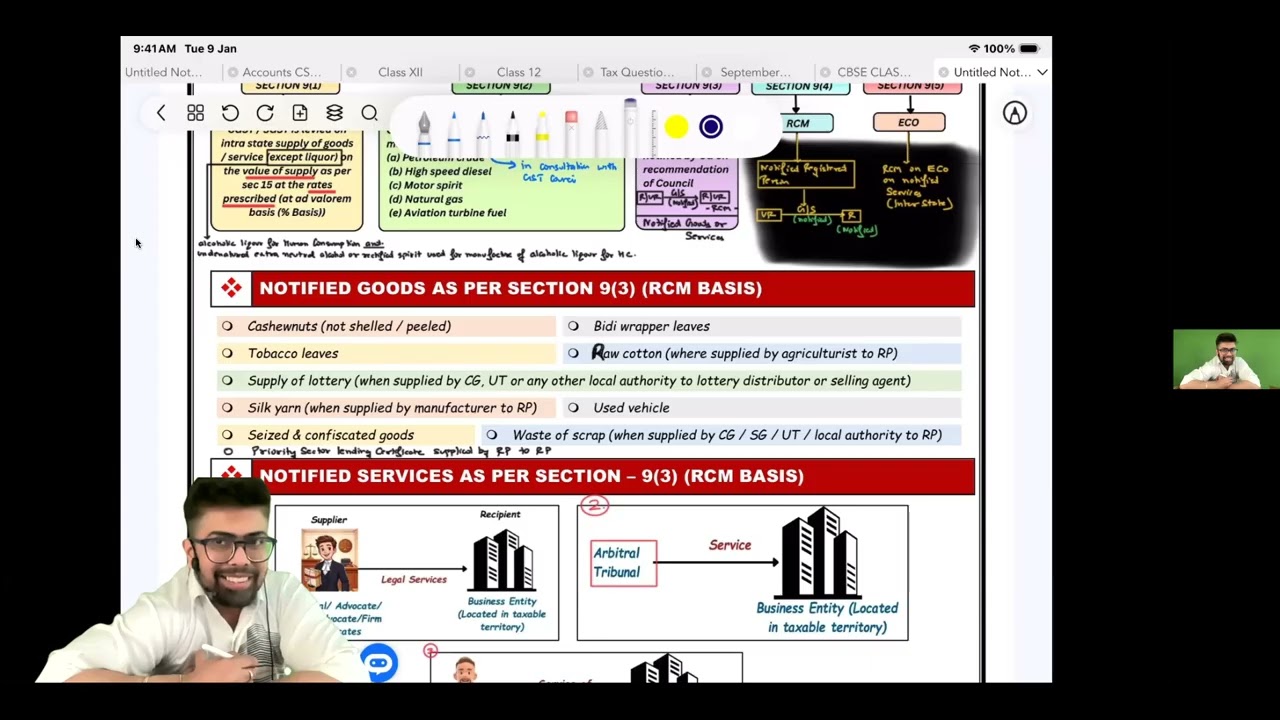Open the page thumbnails grid view
The height and width of the screenshot is (720, 1280).
[x=195, y=114]
